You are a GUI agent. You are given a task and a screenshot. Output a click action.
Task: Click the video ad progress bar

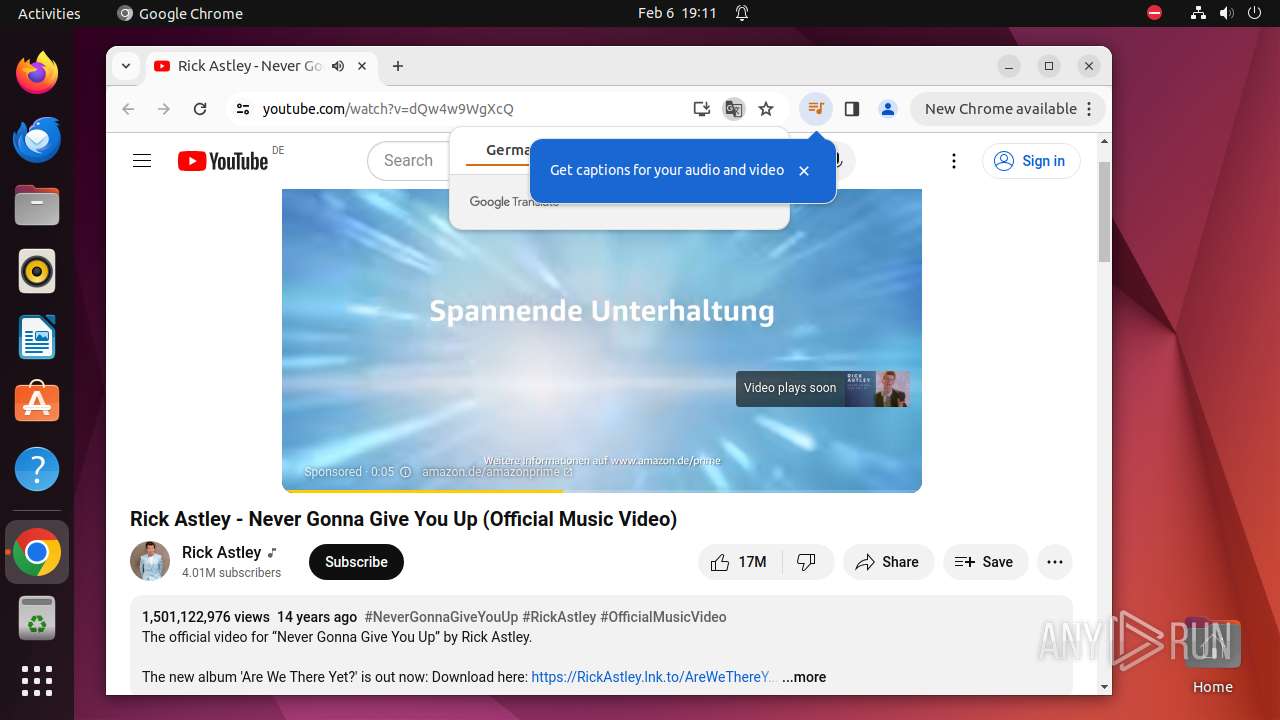pyautogui.click(x=602, y=491)
